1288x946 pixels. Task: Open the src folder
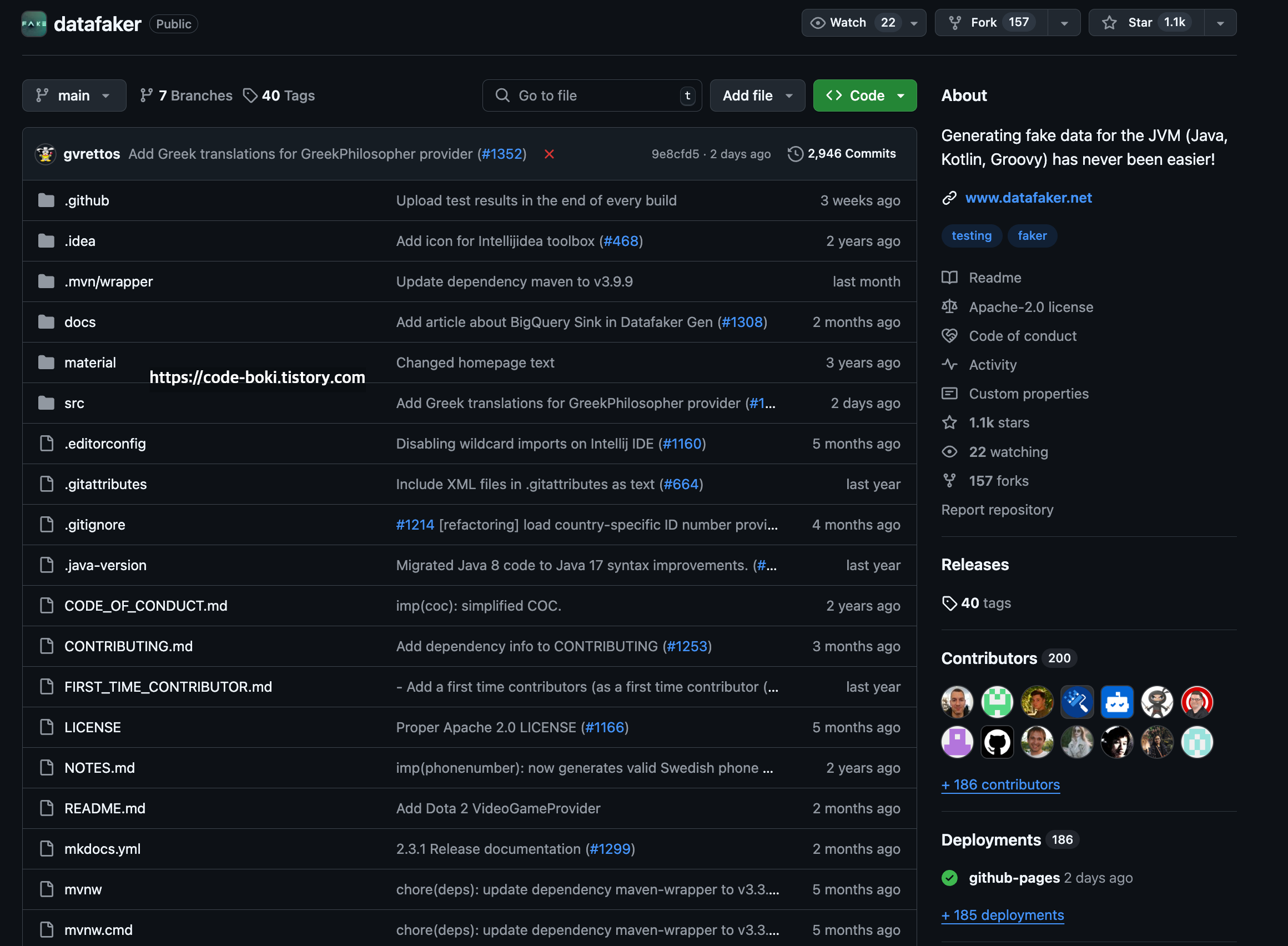click(74, 403)
